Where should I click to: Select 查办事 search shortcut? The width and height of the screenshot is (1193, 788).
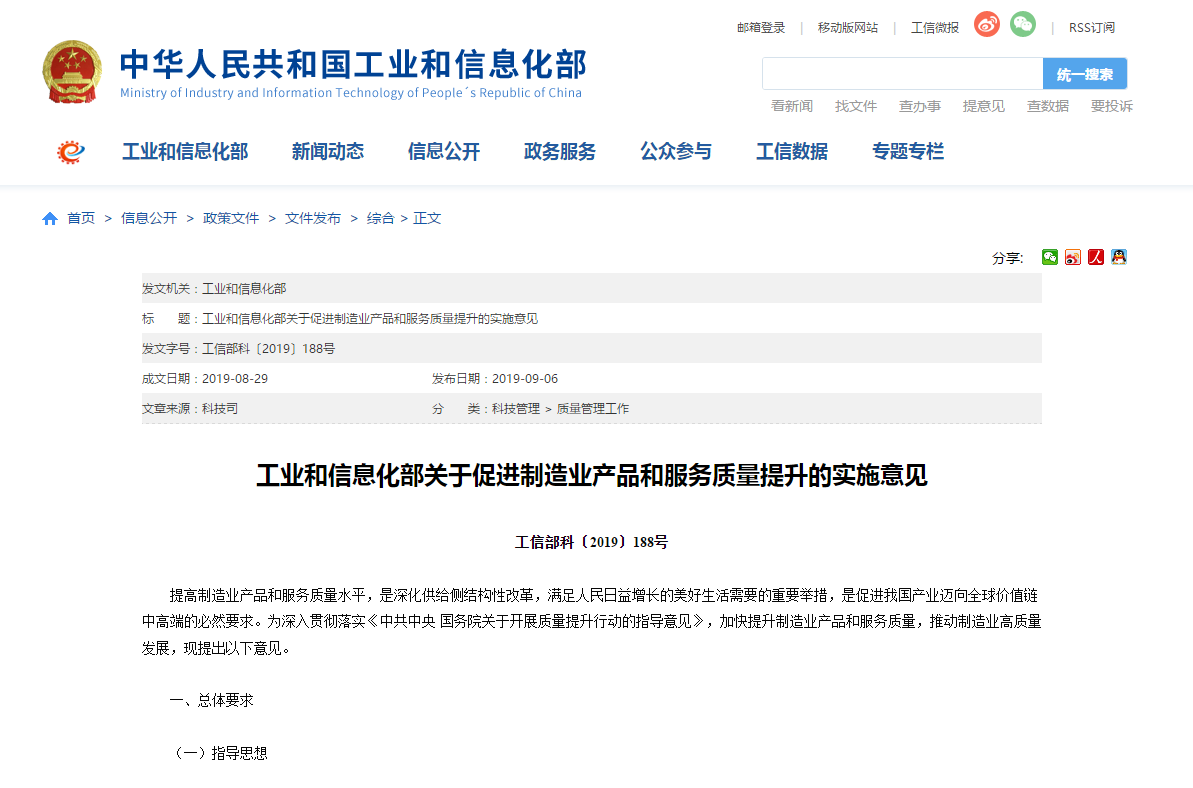(920, 106)
